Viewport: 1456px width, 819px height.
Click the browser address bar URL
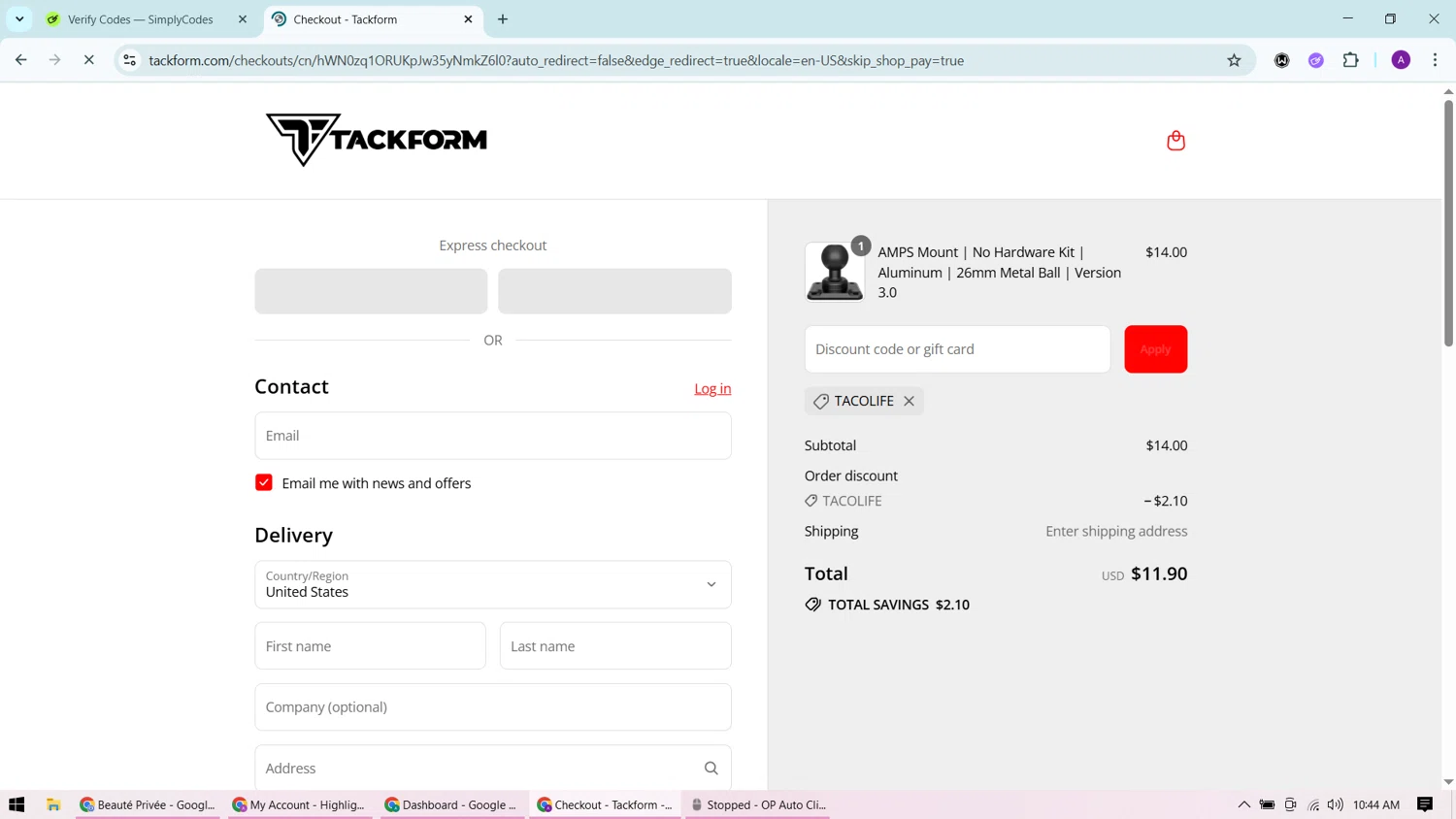[x=556, y=60]
